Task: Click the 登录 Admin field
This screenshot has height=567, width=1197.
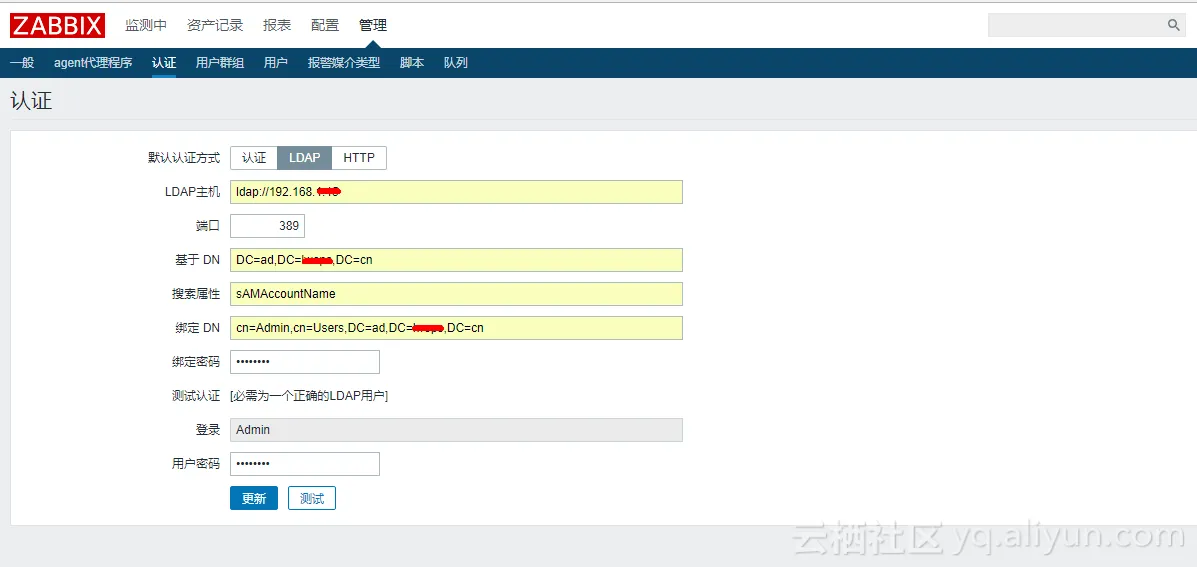Action: coord(457,430)
